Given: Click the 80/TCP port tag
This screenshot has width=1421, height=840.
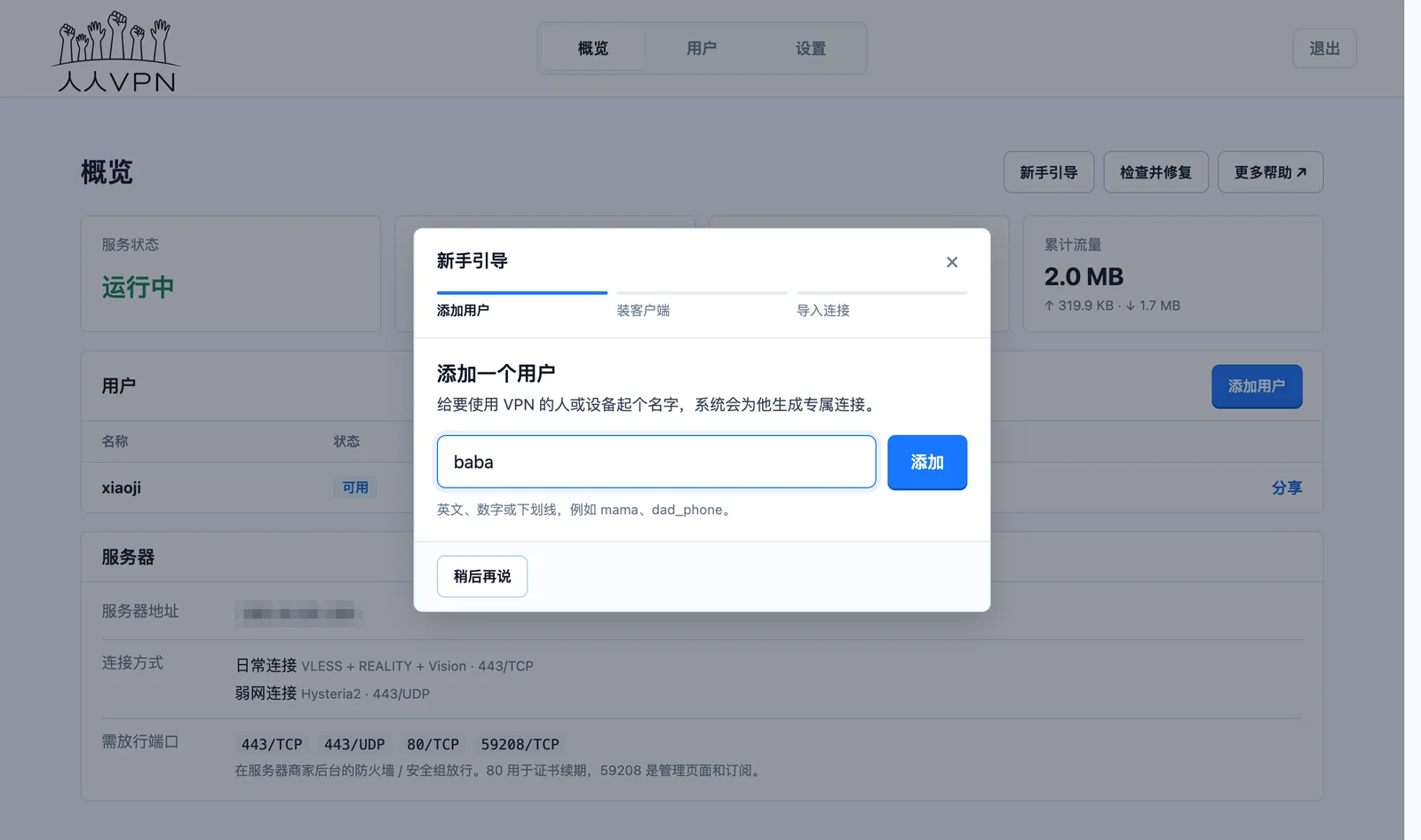Looking at the screenshot, I should (x=433, y=744).
